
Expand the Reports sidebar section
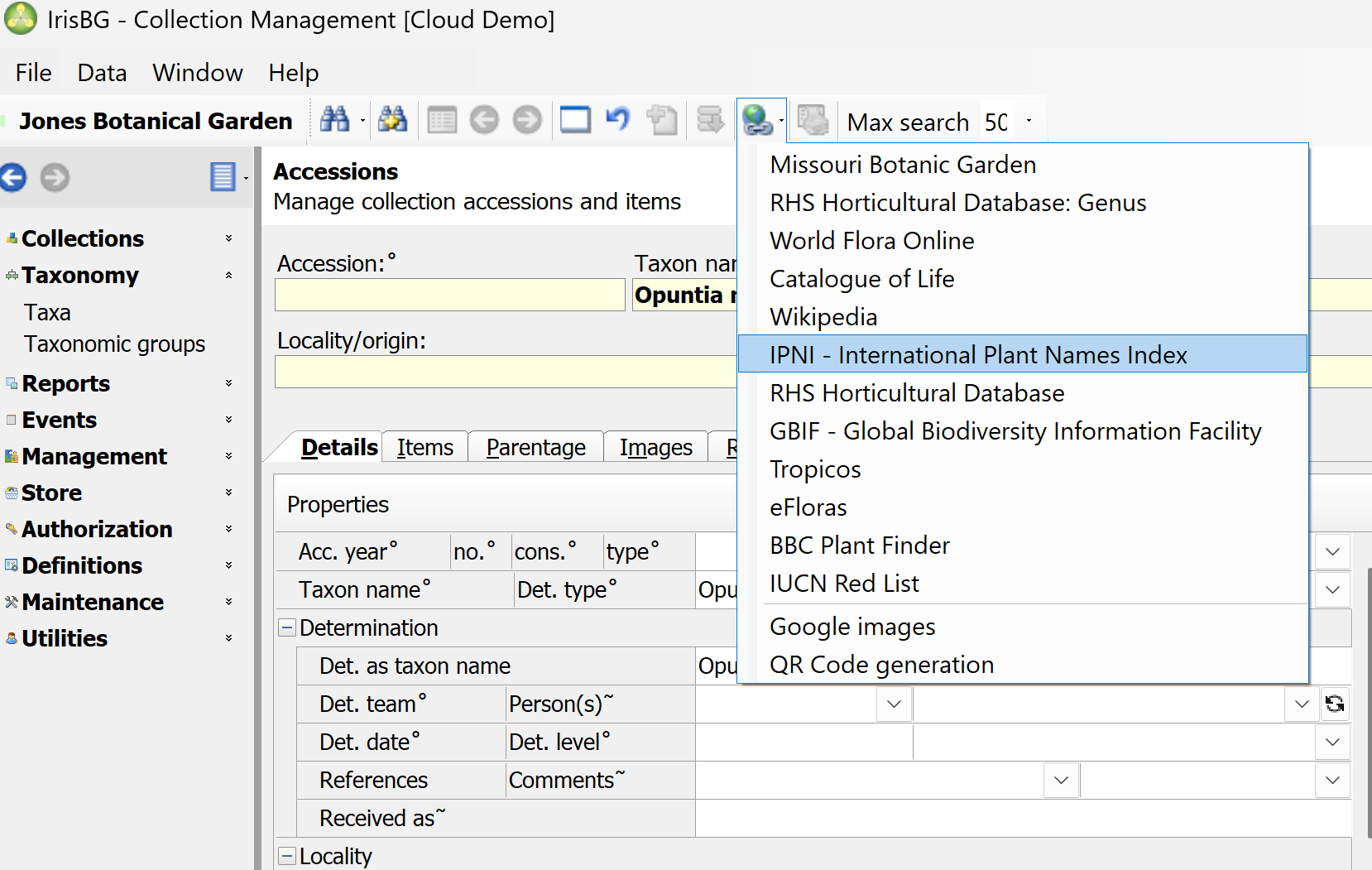[x=228, y=383]
